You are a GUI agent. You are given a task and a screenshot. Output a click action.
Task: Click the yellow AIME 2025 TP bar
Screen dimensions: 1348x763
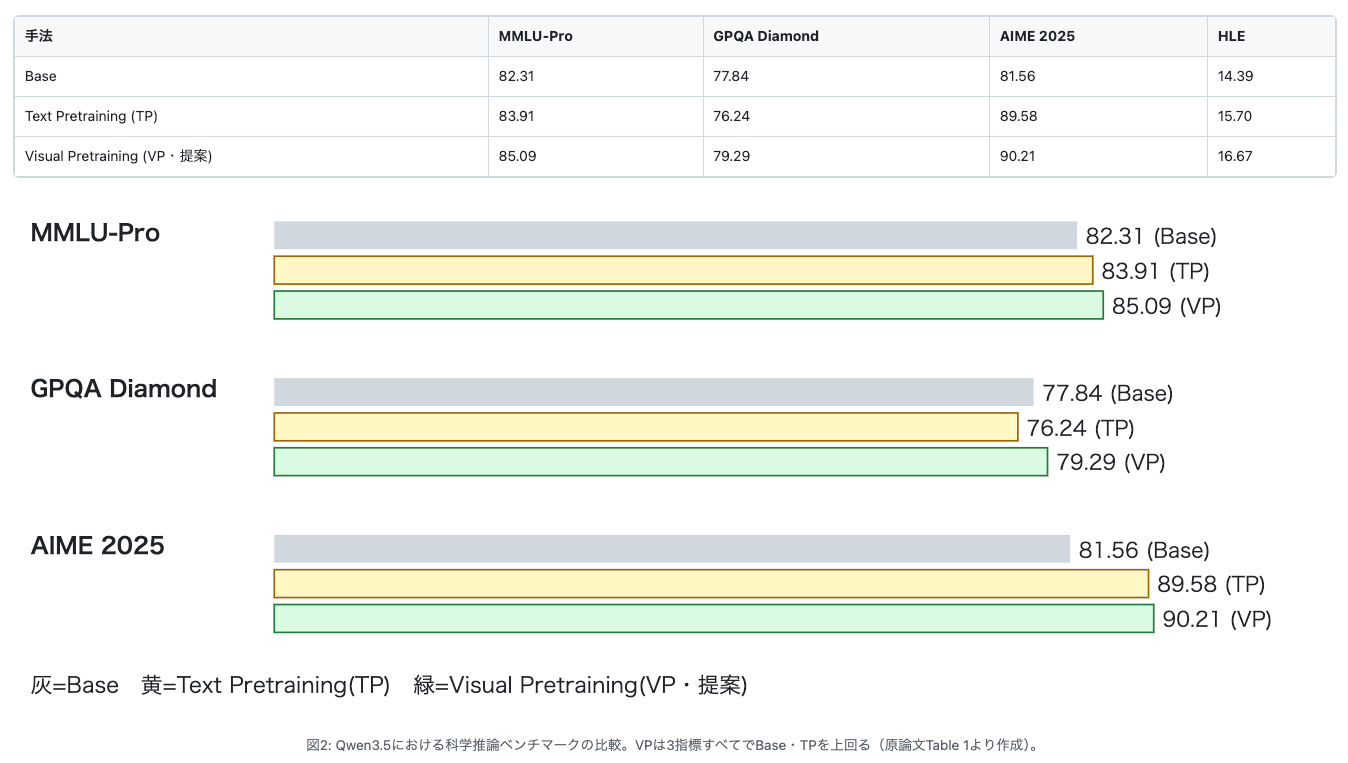point(711,583)
